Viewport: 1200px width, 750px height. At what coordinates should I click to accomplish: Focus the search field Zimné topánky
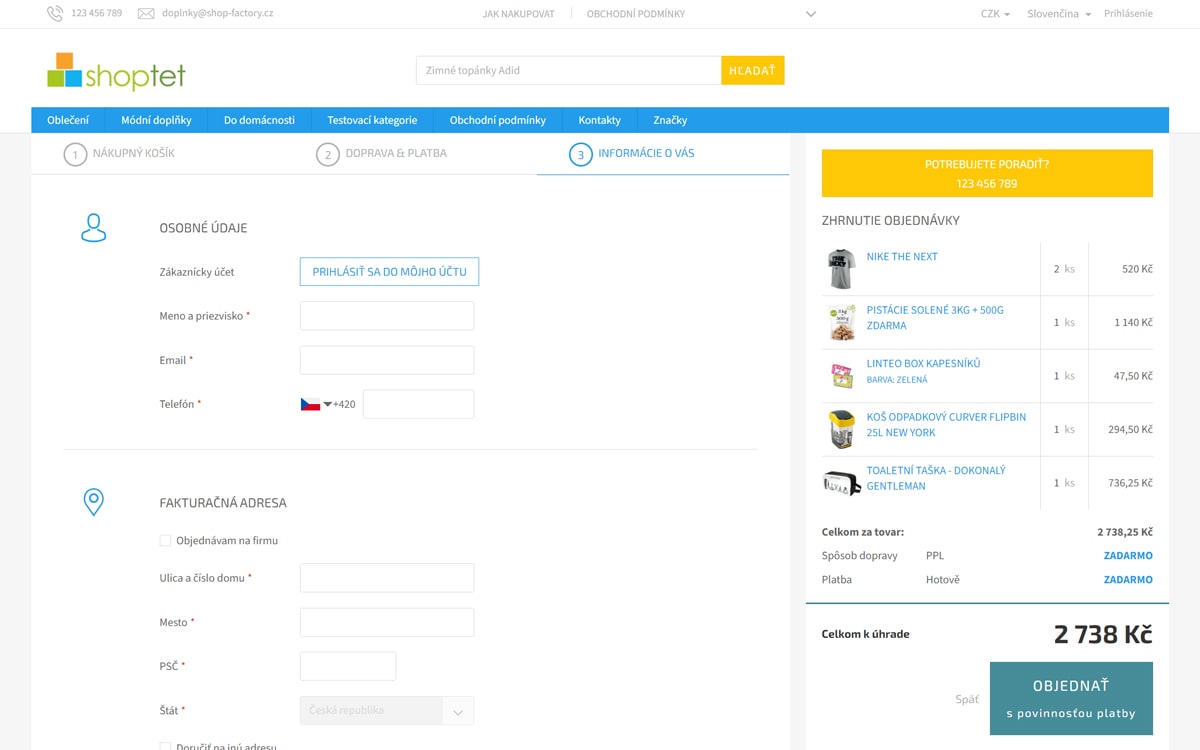(x=568, y=70)
